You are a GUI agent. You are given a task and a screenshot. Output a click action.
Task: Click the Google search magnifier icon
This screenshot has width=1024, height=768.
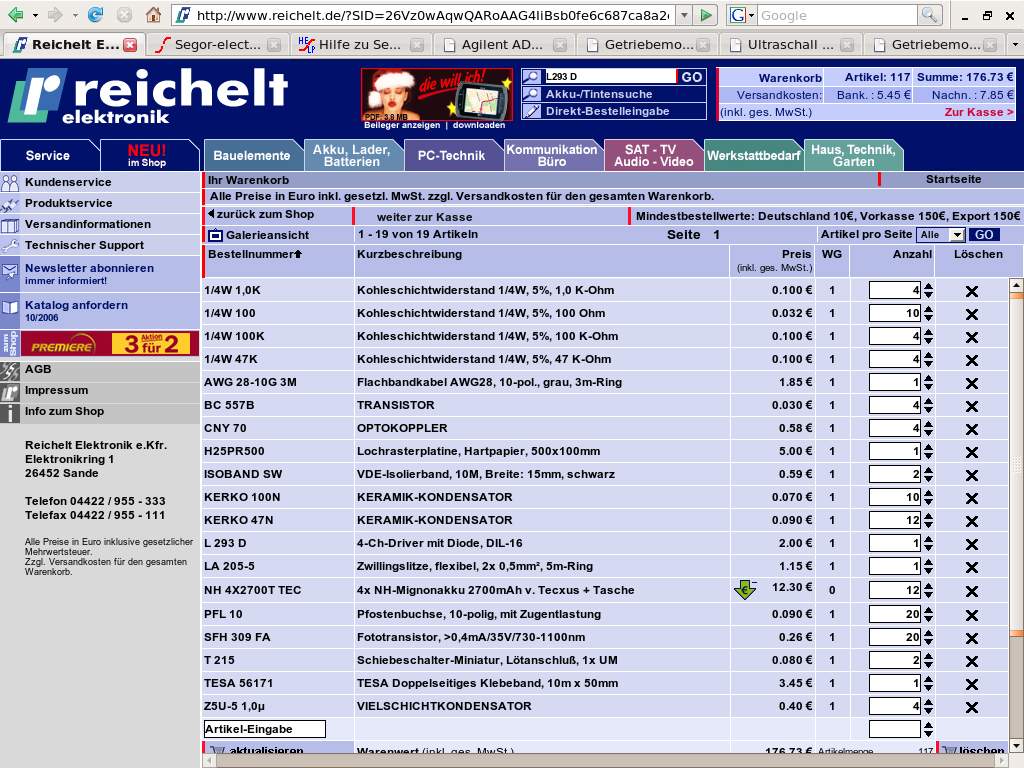929,15
